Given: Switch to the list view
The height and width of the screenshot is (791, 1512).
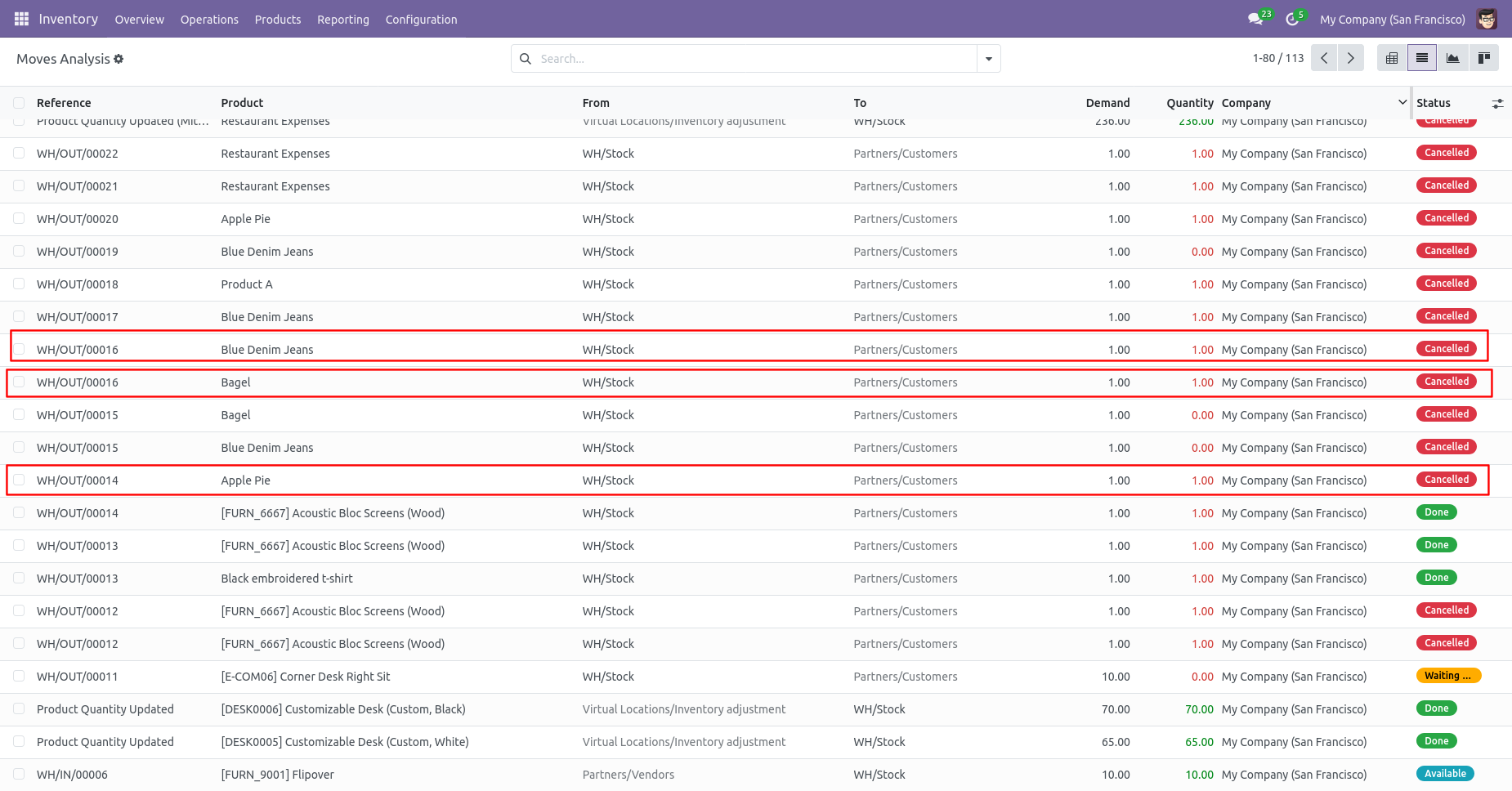Looking at the screenshot, I should 1422,58.
